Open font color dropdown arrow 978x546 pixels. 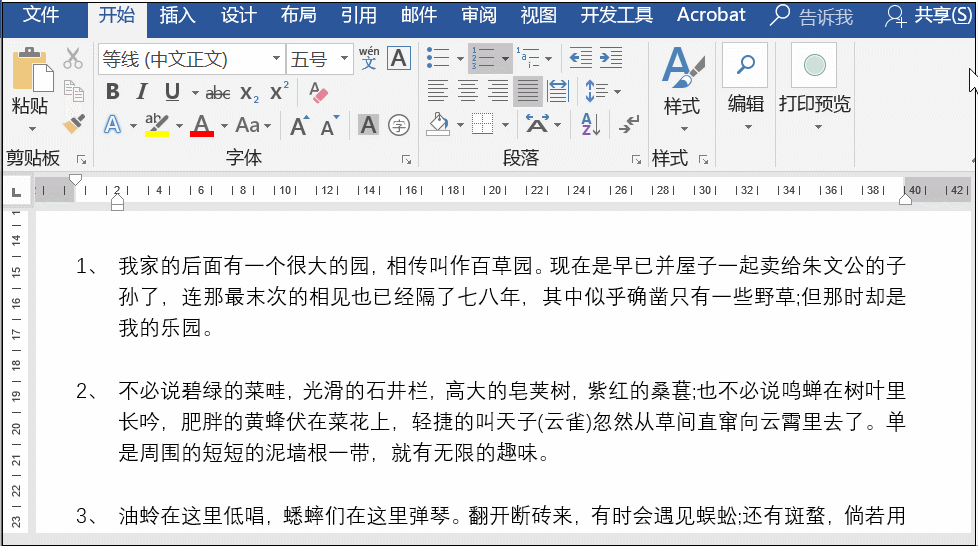tap(224, 125)
